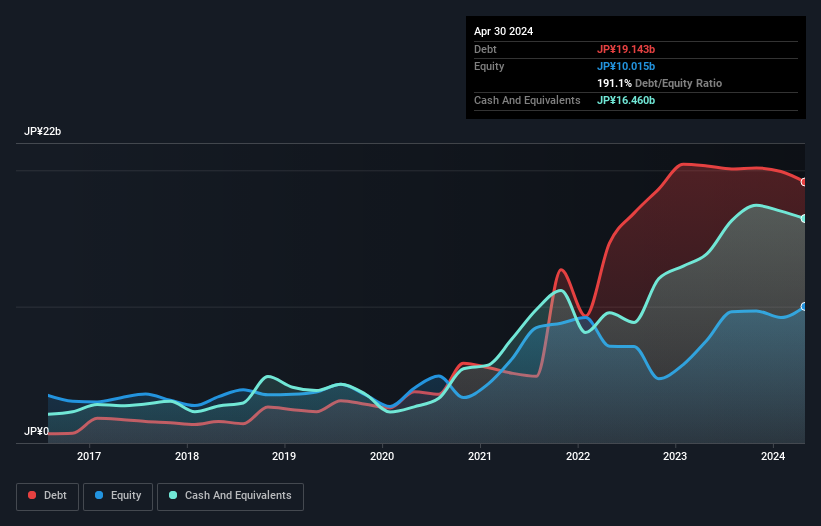
Task: Toggle Cash And Equivalents legend button
Action: tap(230, 496)
